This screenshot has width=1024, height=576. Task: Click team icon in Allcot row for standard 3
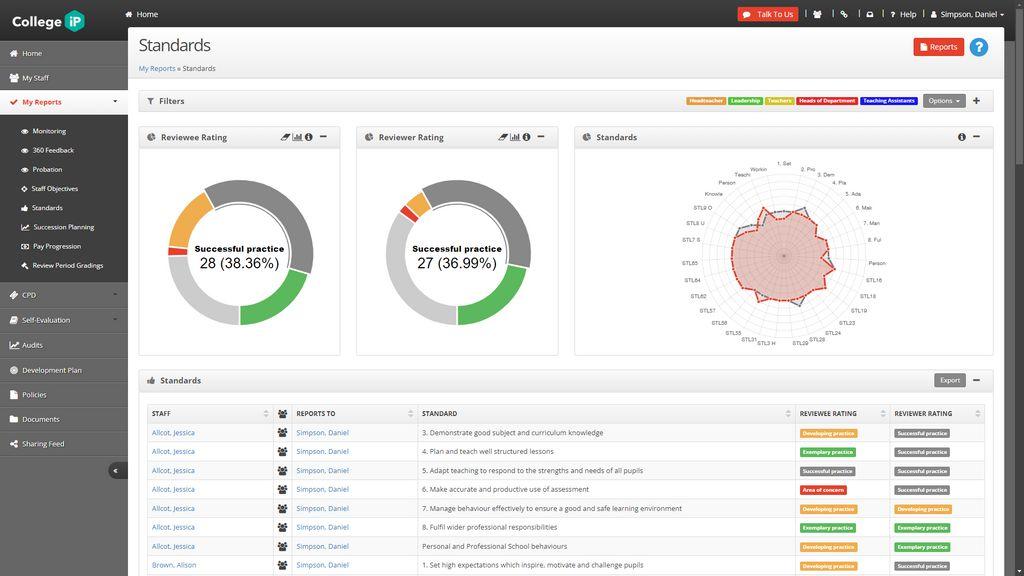[282, 432]
